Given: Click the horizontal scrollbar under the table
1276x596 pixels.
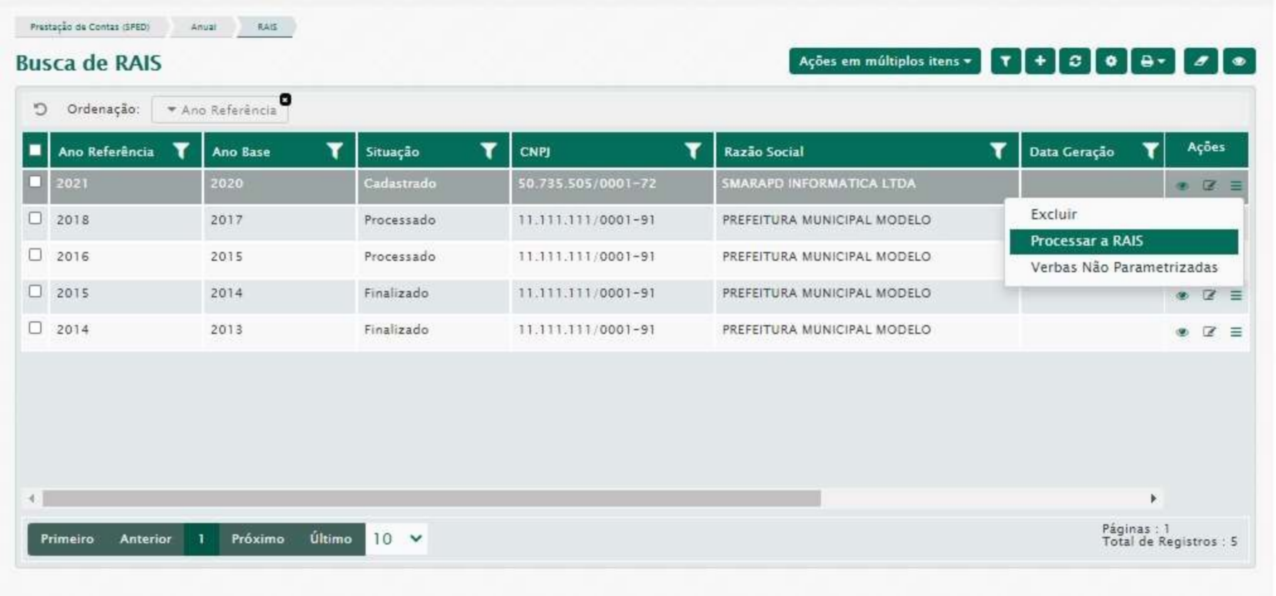Looking at the screenshot, I should 430,498.
